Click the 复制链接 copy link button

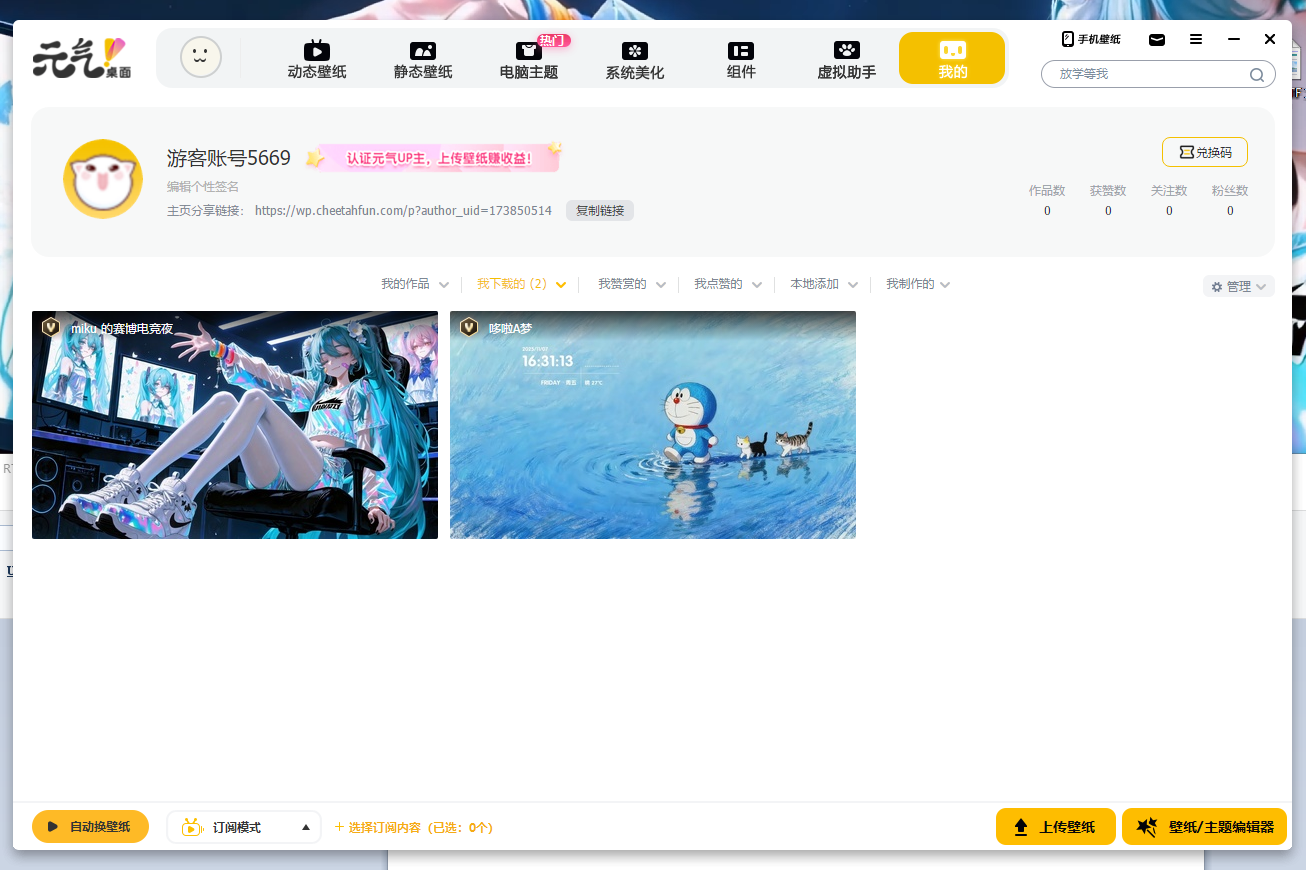click(600, 211)
